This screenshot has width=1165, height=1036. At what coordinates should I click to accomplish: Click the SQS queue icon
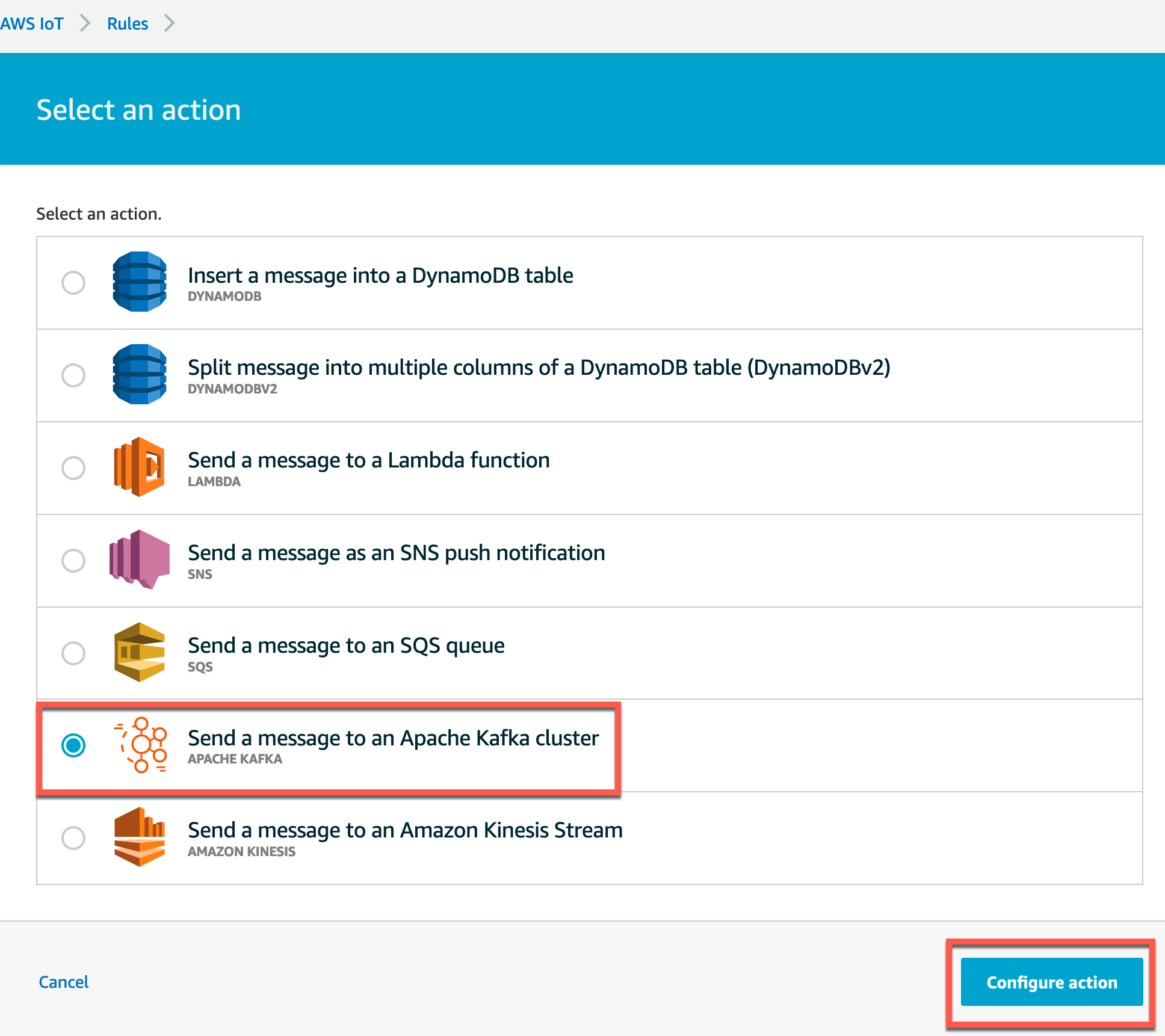[140, 652]
